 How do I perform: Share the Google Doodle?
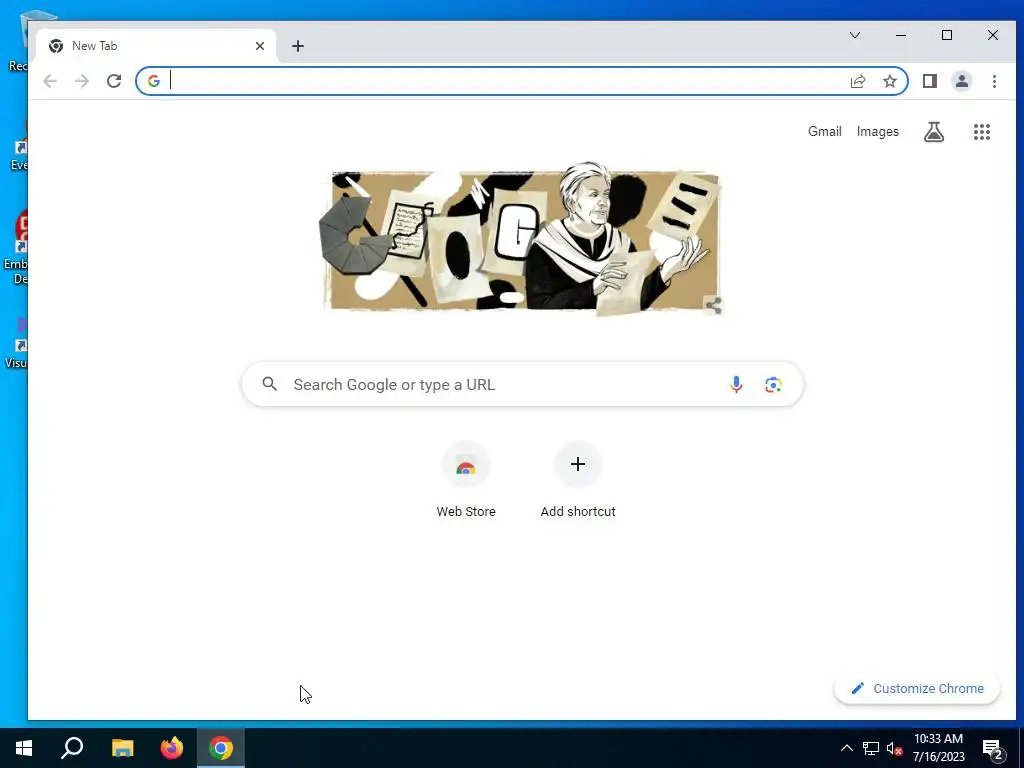(x=713, y=305)
